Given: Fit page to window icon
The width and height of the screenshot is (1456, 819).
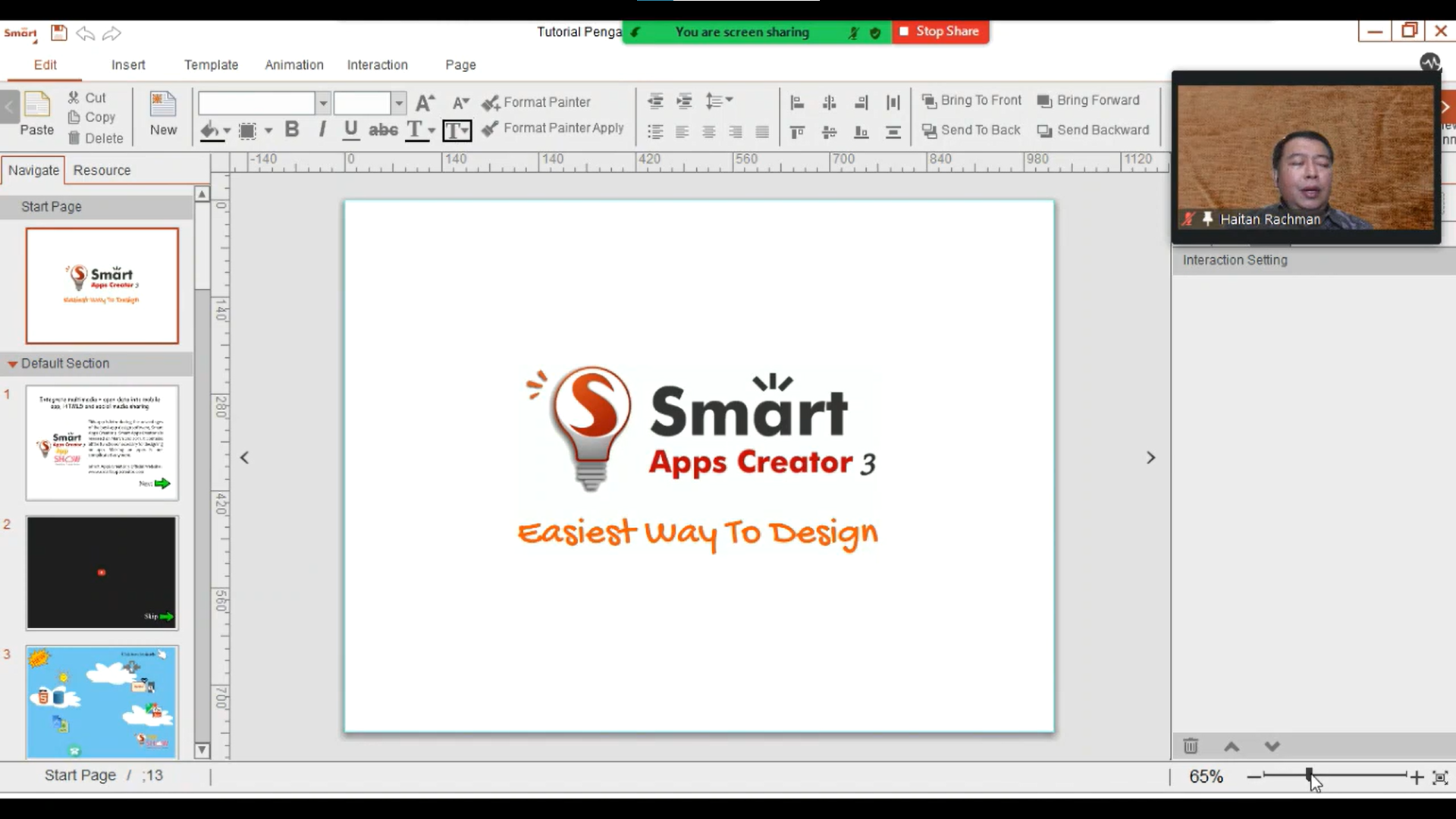Looking at the screenshot, I should 1440,777.
